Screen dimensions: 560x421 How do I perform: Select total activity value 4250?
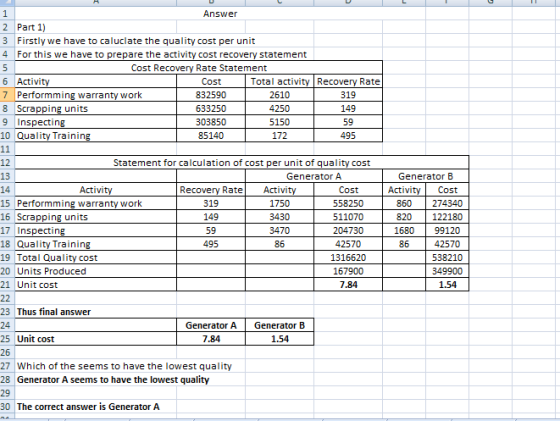[280, 109]
